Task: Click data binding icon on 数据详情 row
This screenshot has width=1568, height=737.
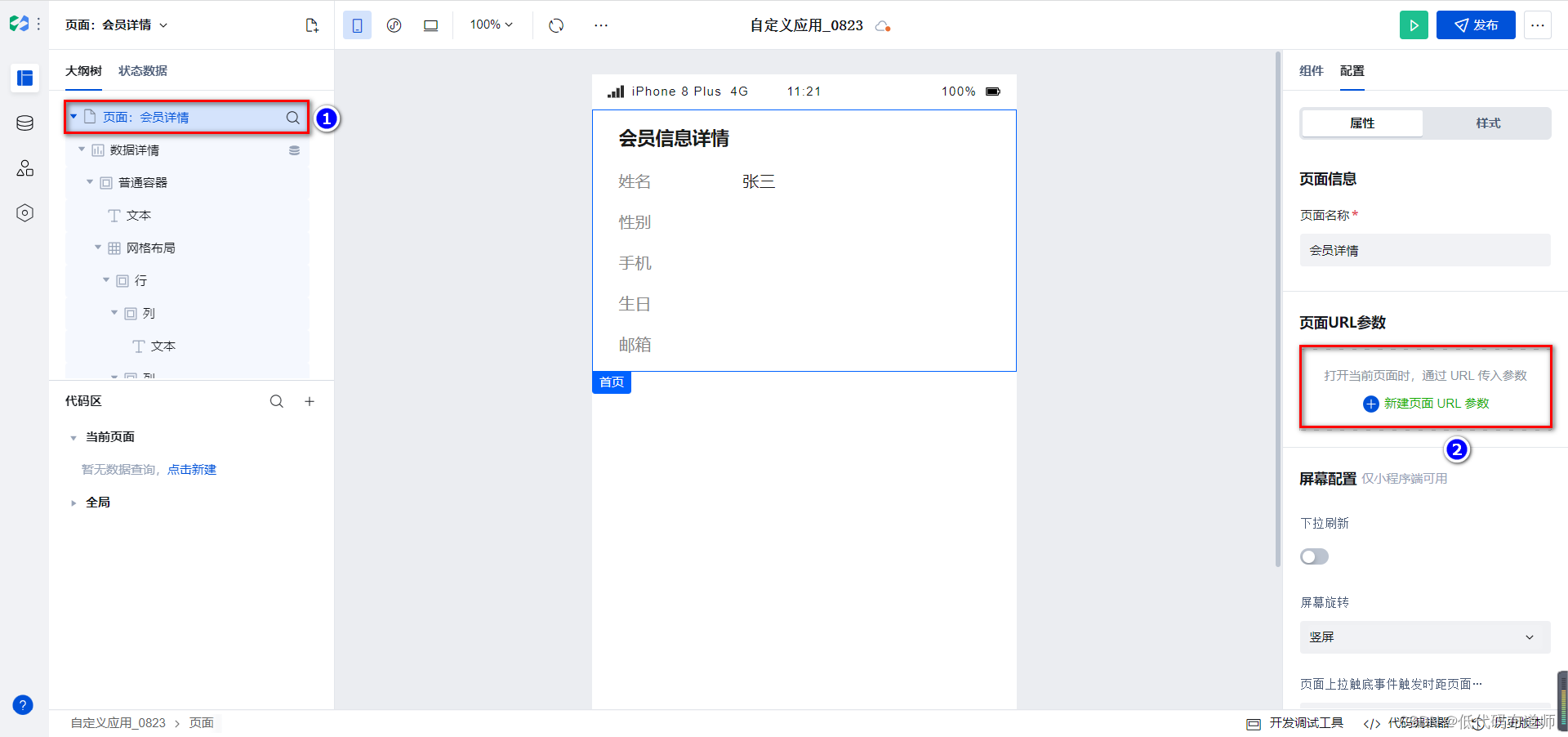Action: (294, 150)
